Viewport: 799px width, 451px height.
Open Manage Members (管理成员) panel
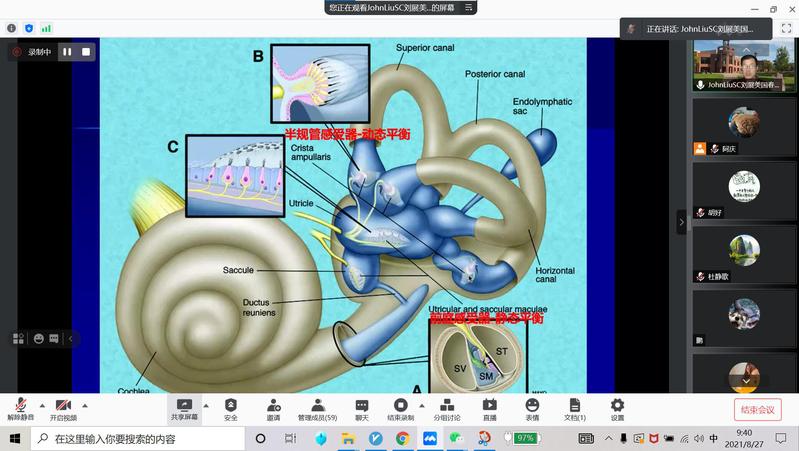tap(317, 406)
